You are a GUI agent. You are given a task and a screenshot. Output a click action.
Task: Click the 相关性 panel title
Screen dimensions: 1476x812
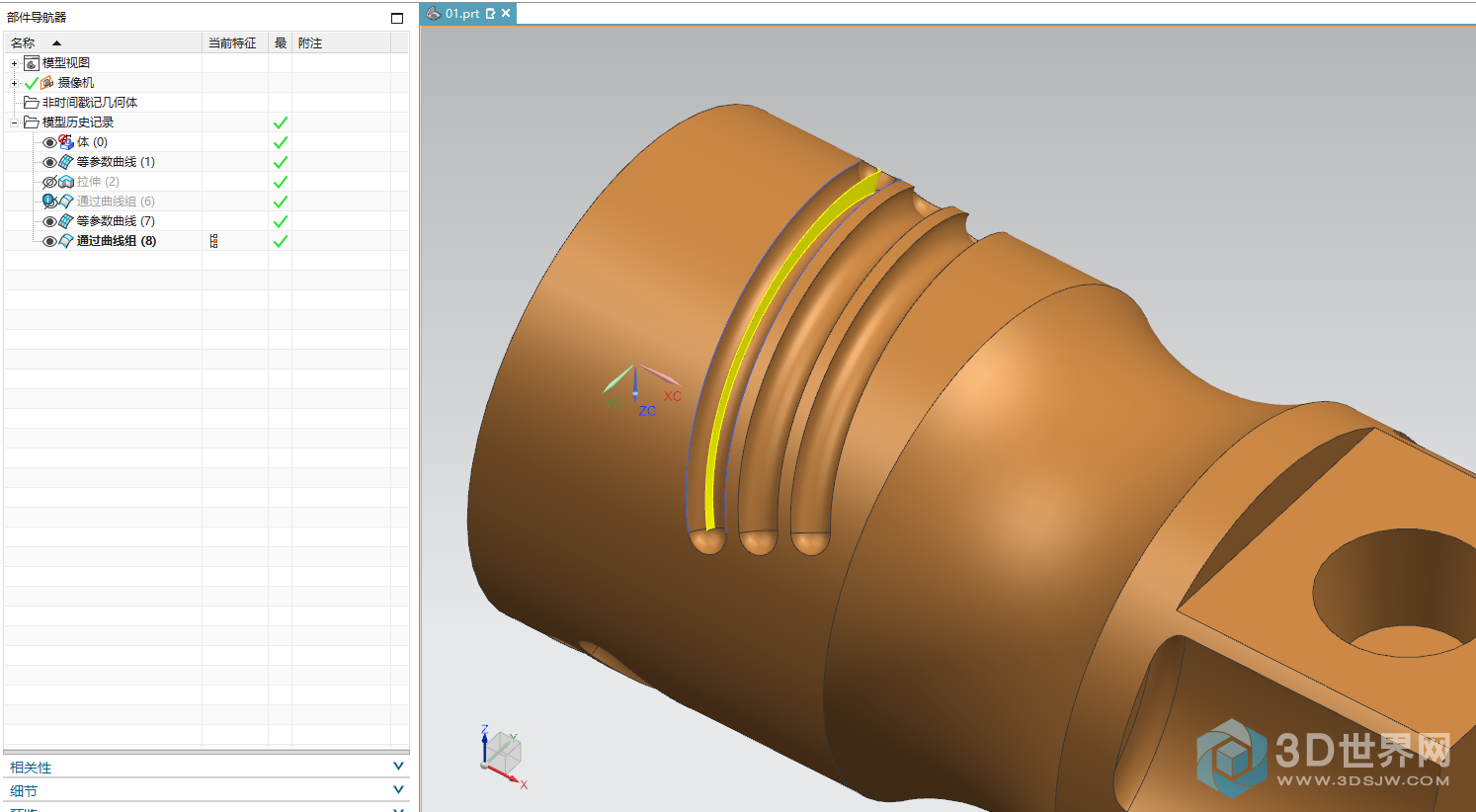click(x=31, y=768)
